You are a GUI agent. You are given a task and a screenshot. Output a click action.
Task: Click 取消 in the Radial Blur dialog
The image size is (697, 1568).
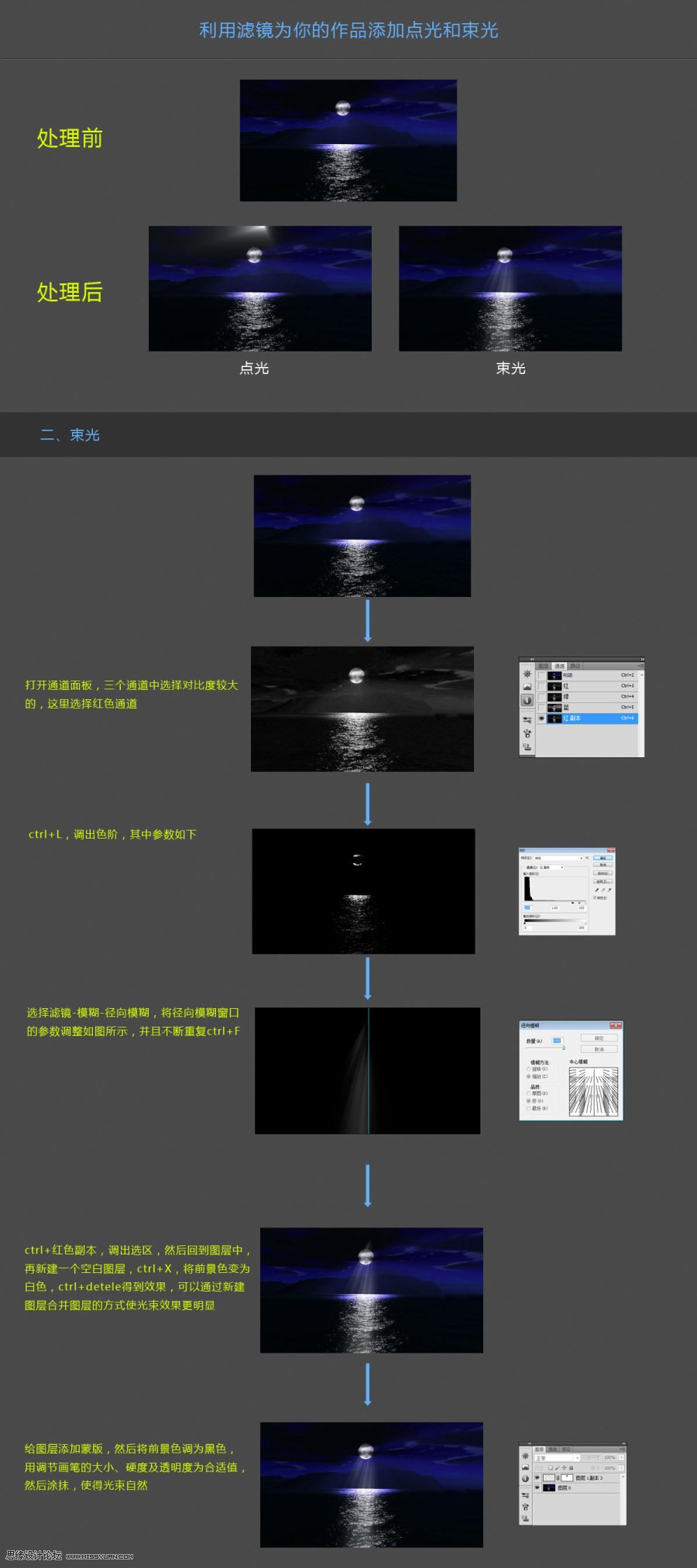pyautogui.click(x=599, y=1049)
